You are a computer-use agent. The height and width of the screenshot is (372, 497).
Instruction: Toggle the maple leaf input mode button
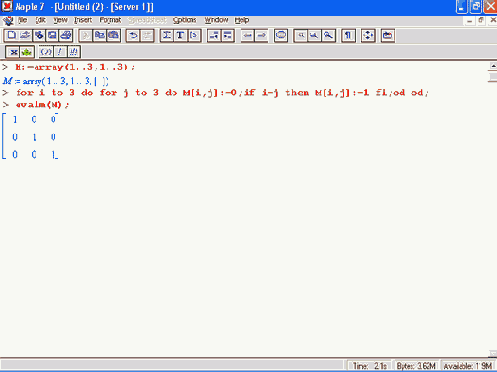[x=27, y=52]
